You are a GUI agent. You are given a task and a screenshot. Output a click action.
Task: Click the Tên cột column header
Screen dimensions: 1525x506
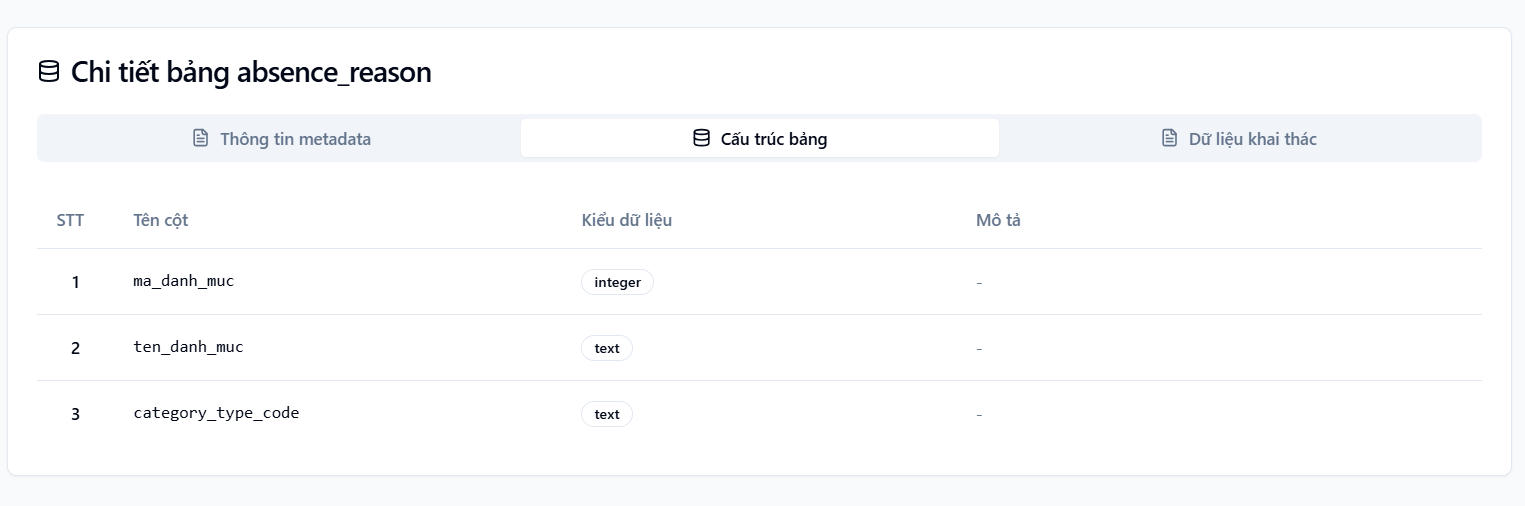coord(161,220)
